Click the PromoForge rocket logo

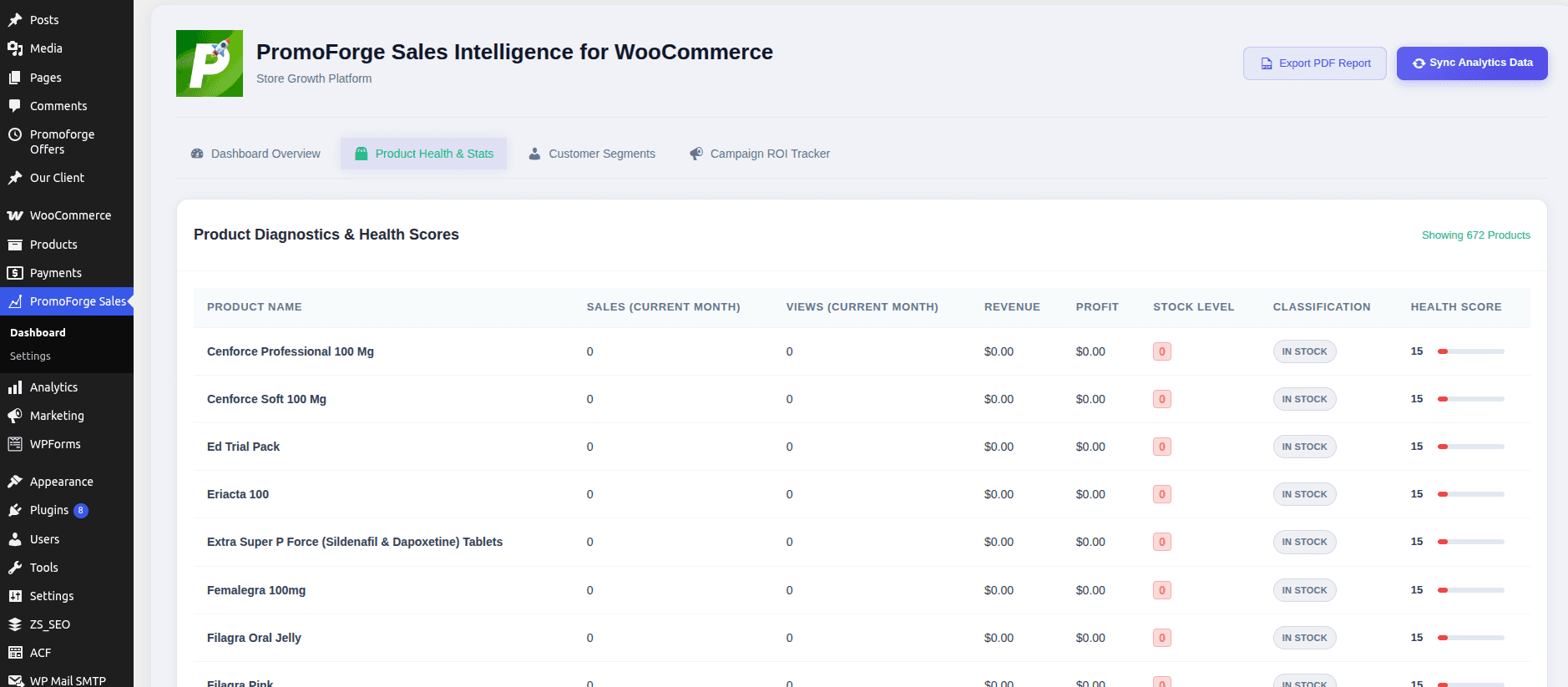coord(210,63)
